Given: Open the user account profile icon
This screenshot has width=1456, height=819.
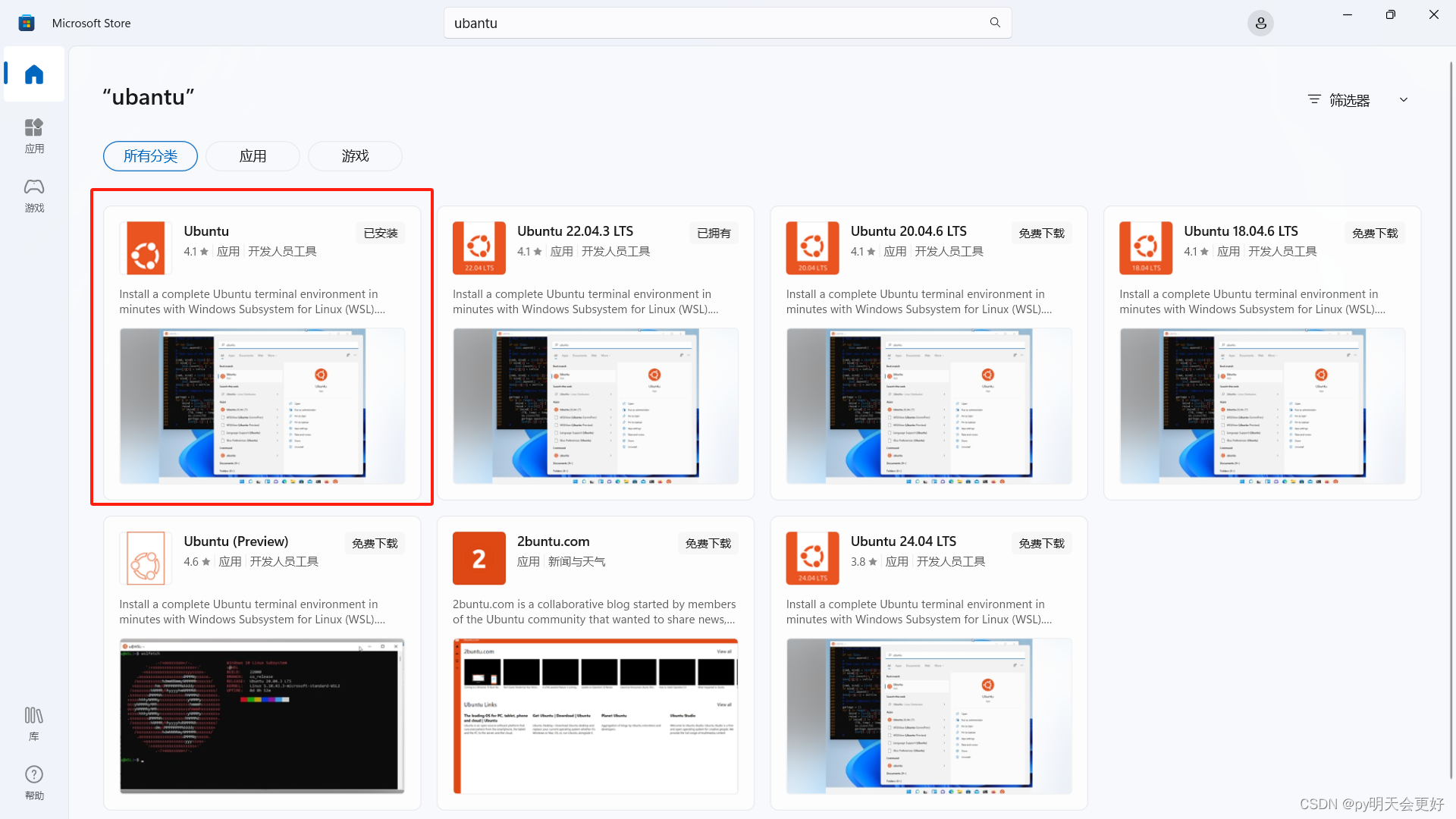Looking at the screenshot, I should tap(1260, 24).
